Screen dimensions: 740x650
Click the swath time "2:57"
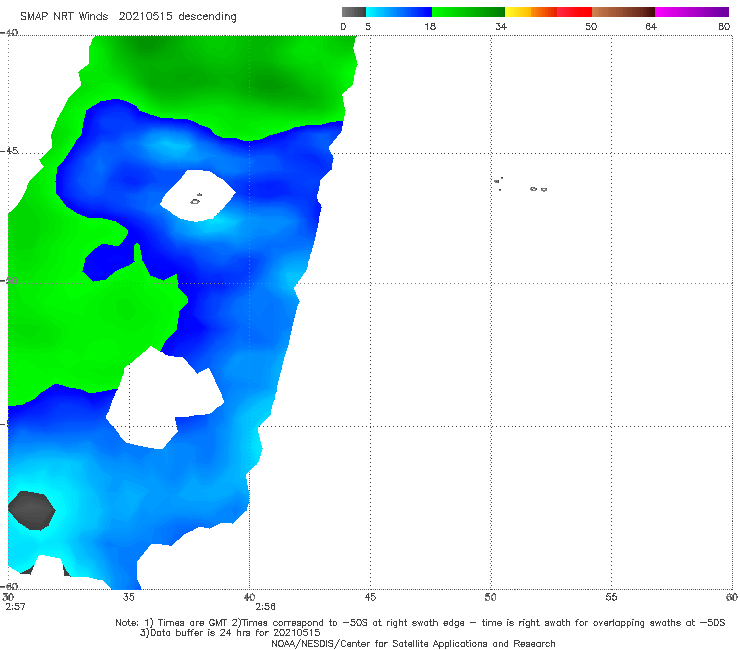(x=15, y=607)
